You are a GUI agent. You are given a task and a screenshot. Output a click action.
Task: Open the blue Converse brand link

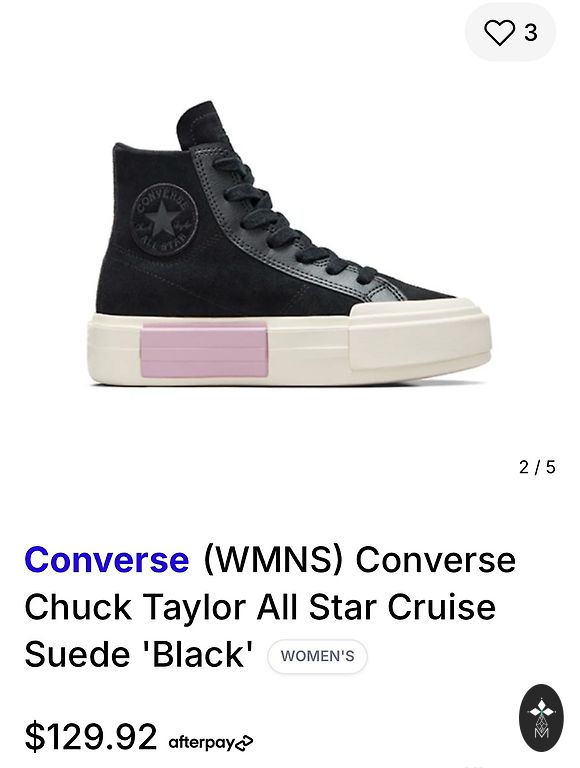click(x=107, y=559)
